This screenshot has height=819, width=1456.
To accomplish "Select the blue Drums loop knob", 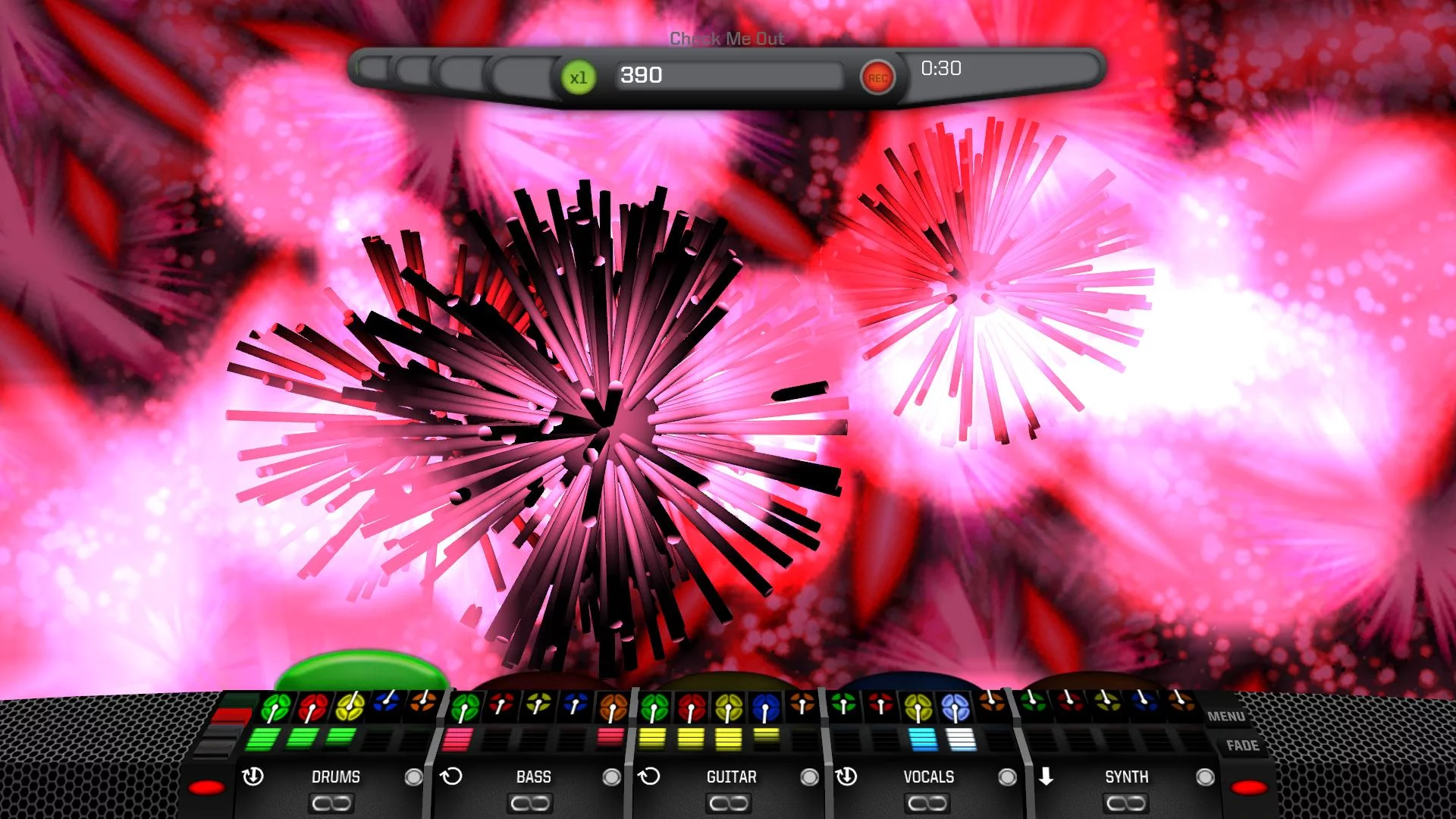I will tap(387, 703).
